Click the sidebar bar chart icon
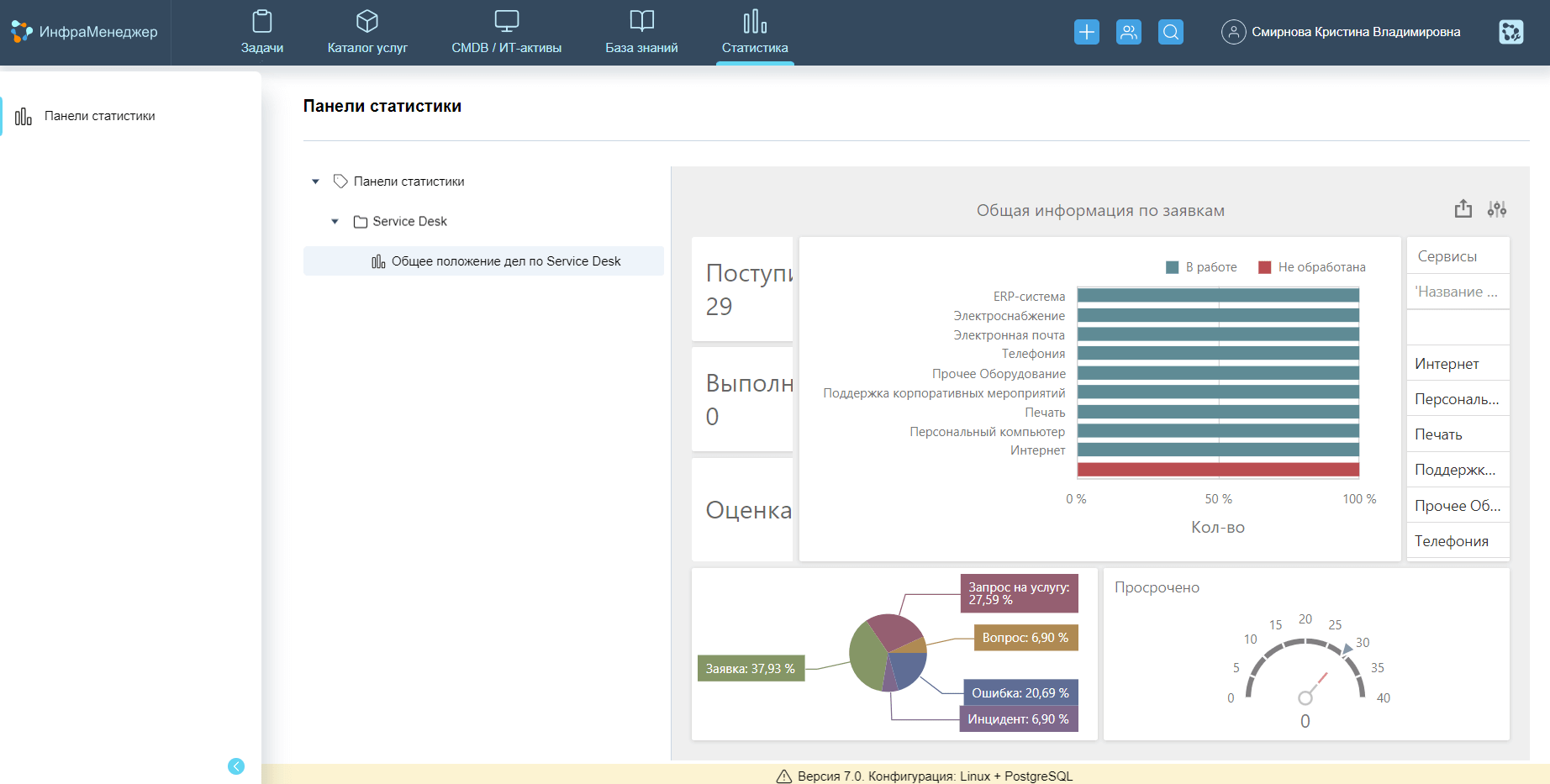This screenshot has width=1550, height=784. click(24, 116)
